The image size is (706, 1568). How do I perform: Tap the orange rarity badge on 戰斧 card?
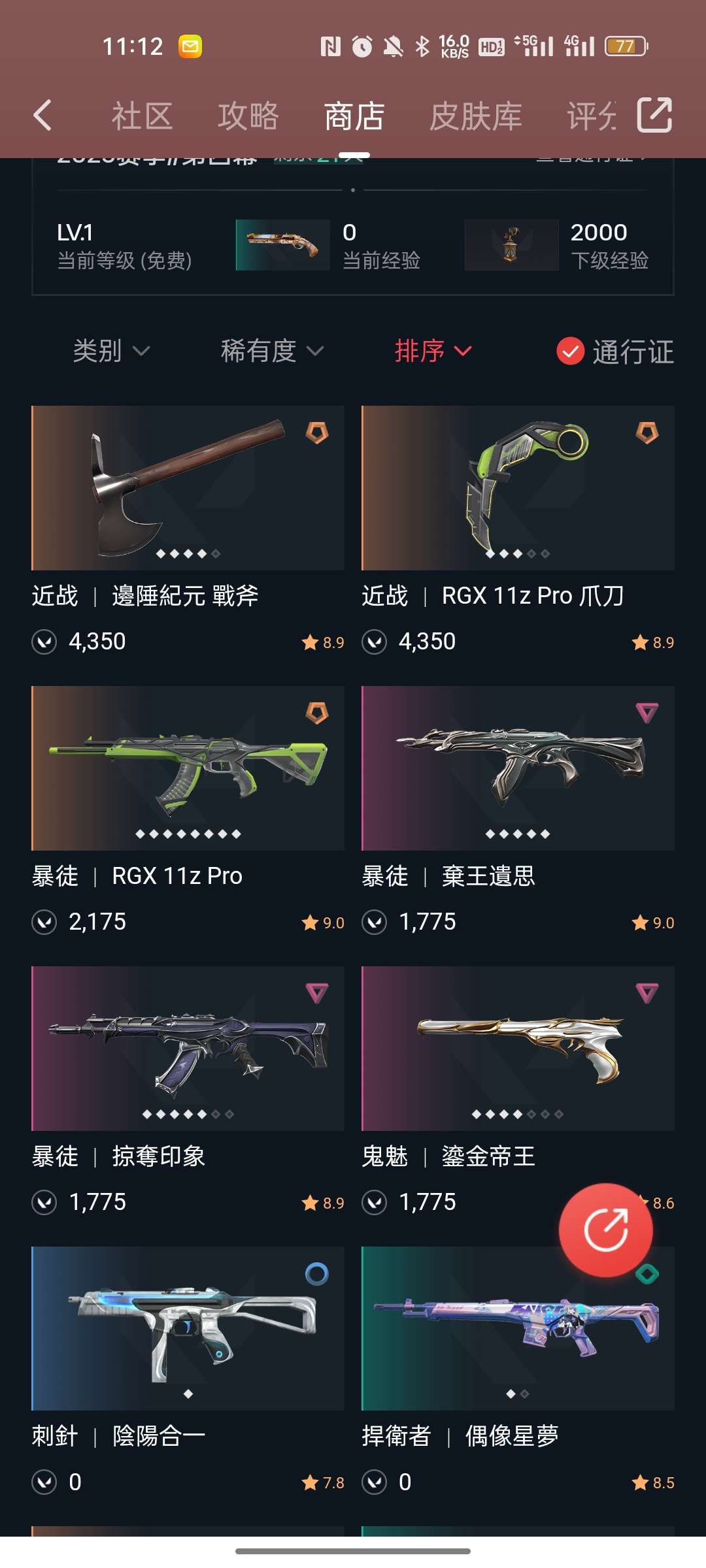(x=317, y=433)
